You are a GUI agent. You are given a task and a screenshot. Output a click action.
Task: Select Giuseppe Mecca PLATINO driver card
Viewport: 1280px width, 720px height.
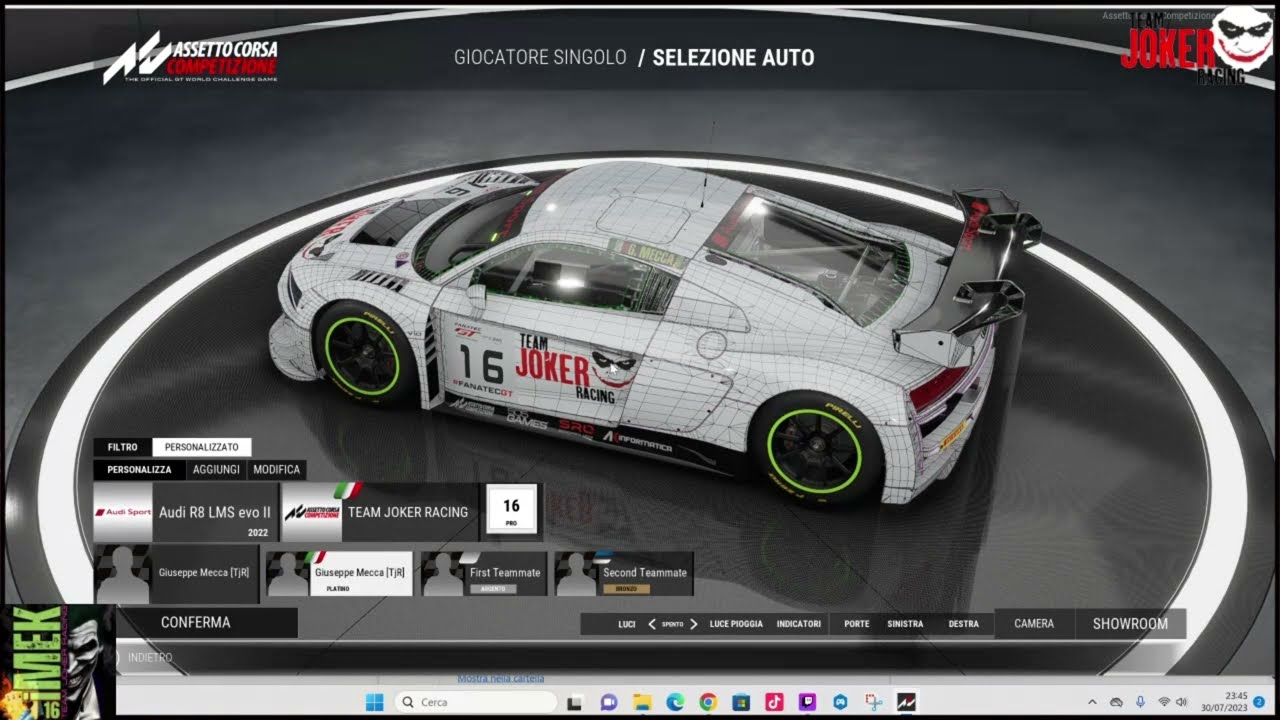point(339,573)
